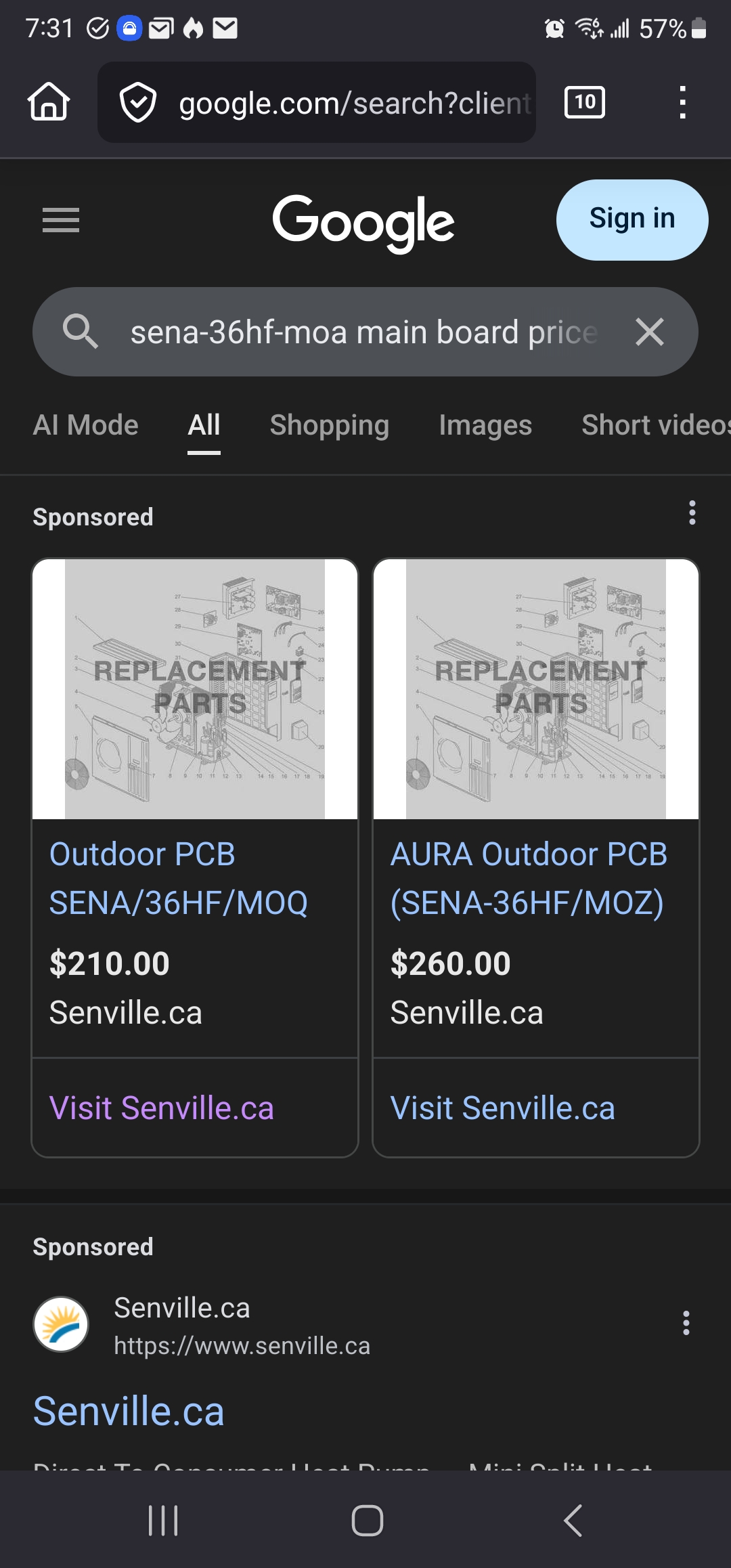Open the Images results tab
Image resolution: width=731 pixels, height=1568 pixels.
tap(485, 425)
